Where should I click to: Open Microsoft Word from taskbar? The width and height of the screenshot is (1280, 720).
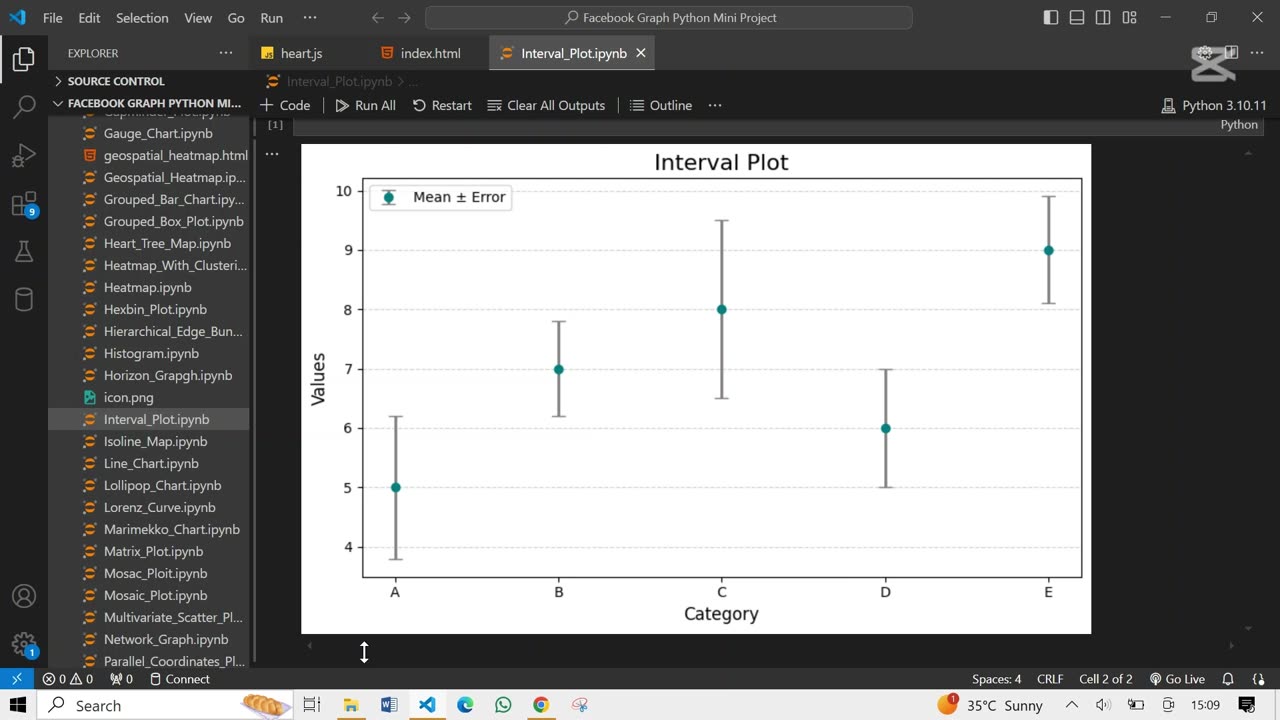pos(389,705)
